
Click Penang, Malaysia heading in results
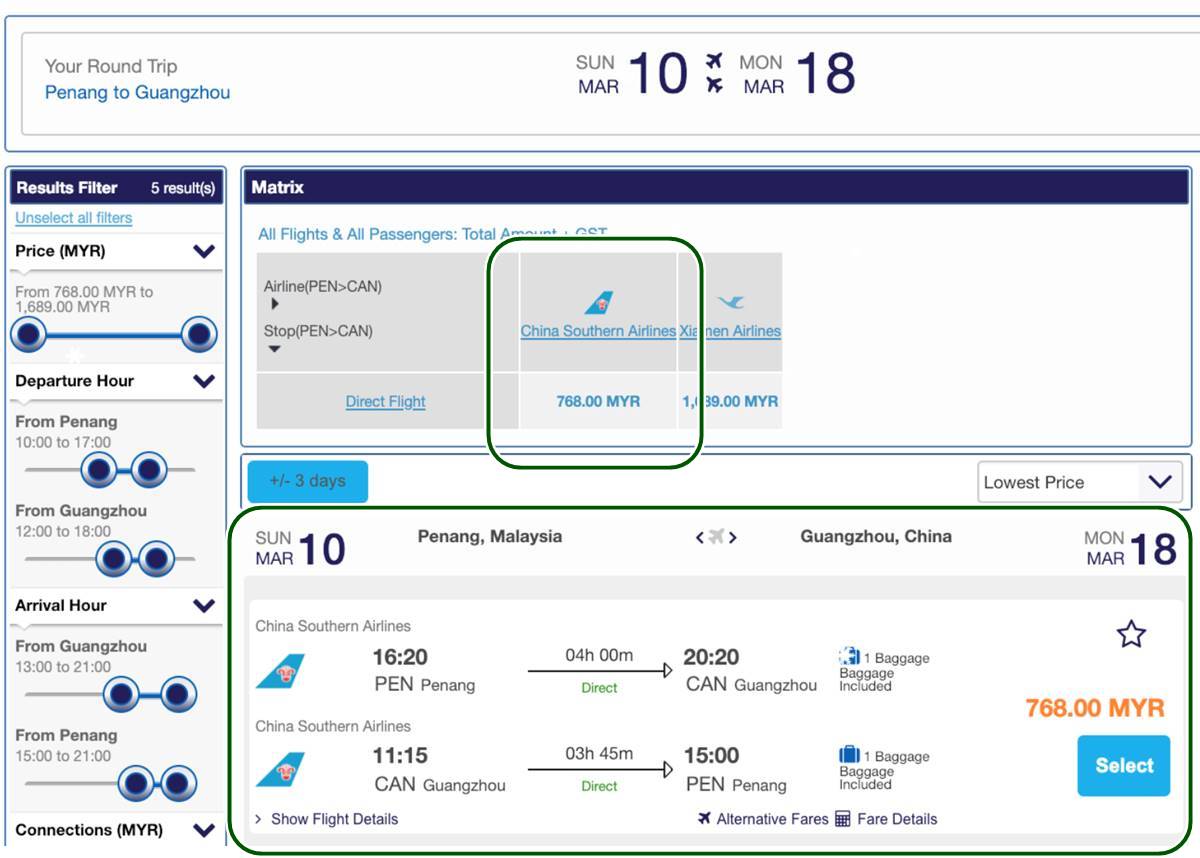pyautogui.click(x=490, y=536)
